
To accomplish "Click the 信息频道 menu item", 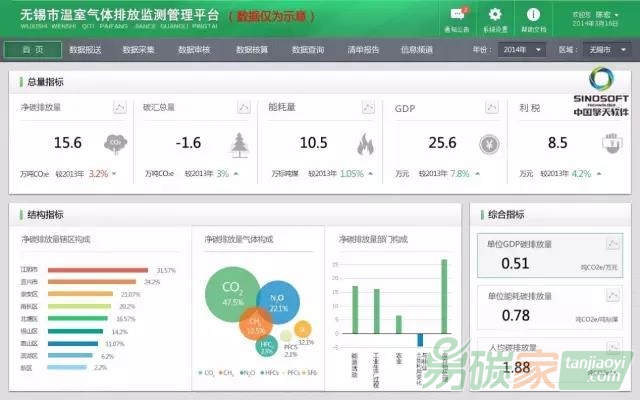I will pyautogui.click(x=416, y=49).
